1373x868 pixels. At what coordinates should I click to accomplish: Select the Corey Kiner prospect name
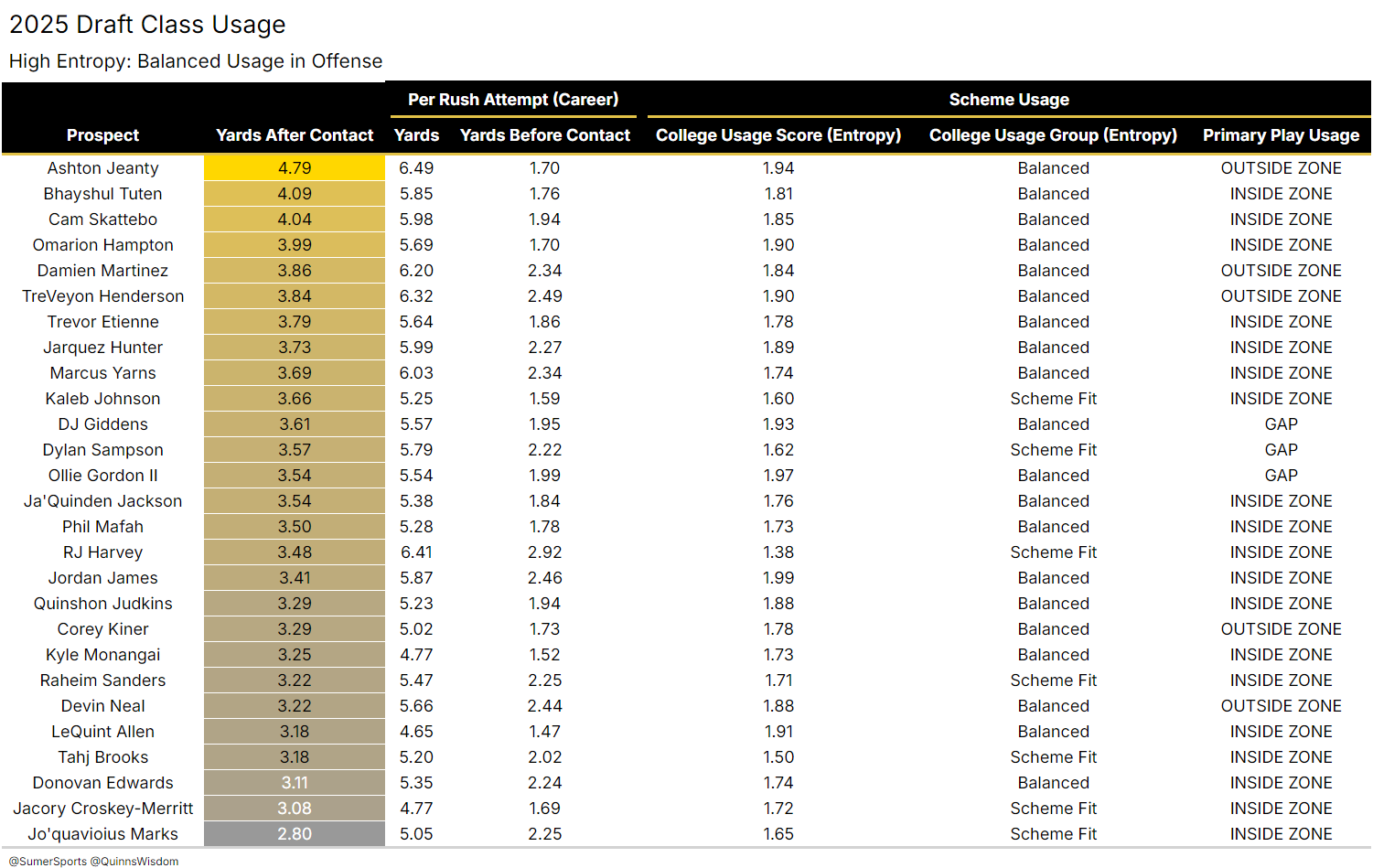pyautogui.click(x=103, y=629)
